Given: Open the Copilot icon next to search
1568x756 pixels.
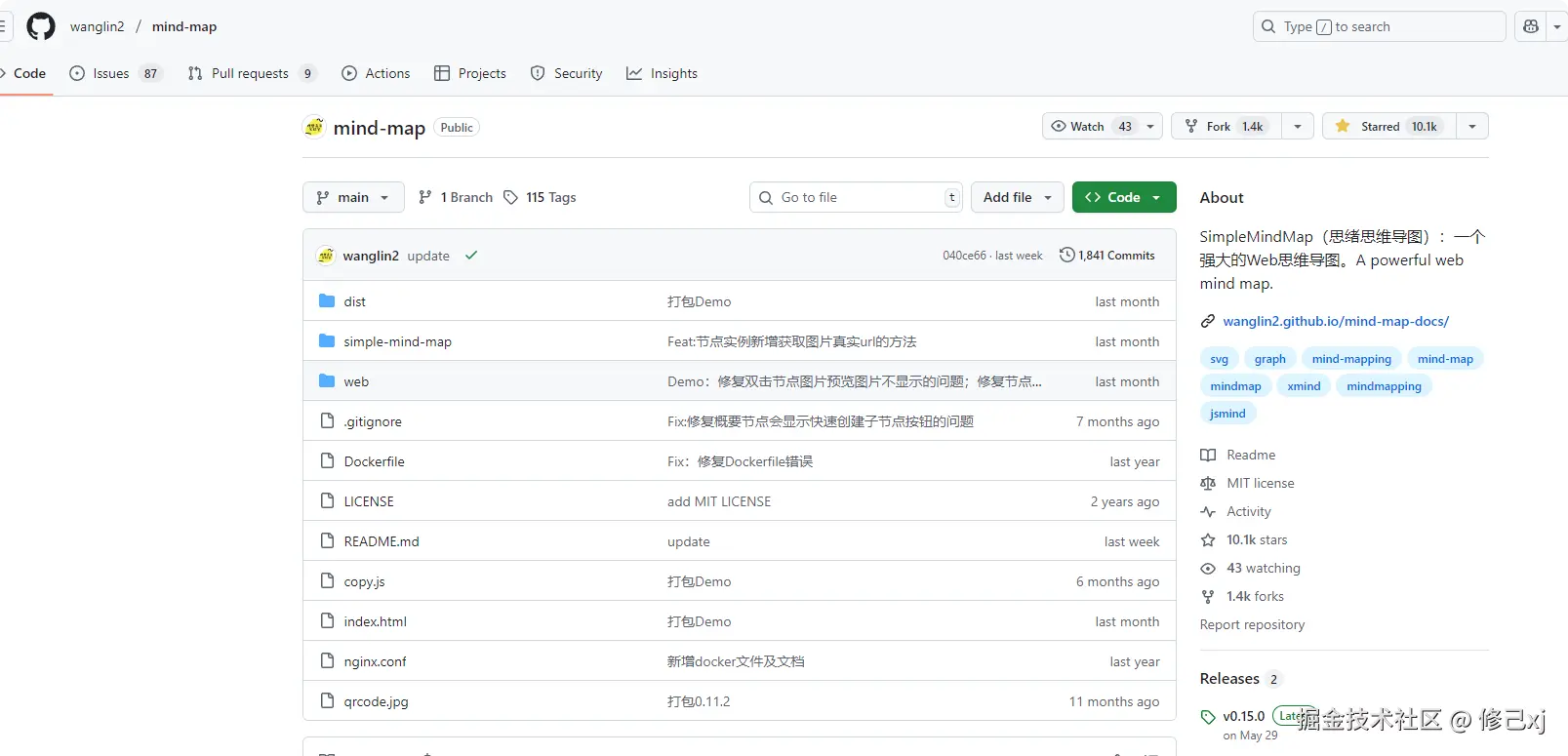Looking at the screenshot, I should (x=1531, y=26).
